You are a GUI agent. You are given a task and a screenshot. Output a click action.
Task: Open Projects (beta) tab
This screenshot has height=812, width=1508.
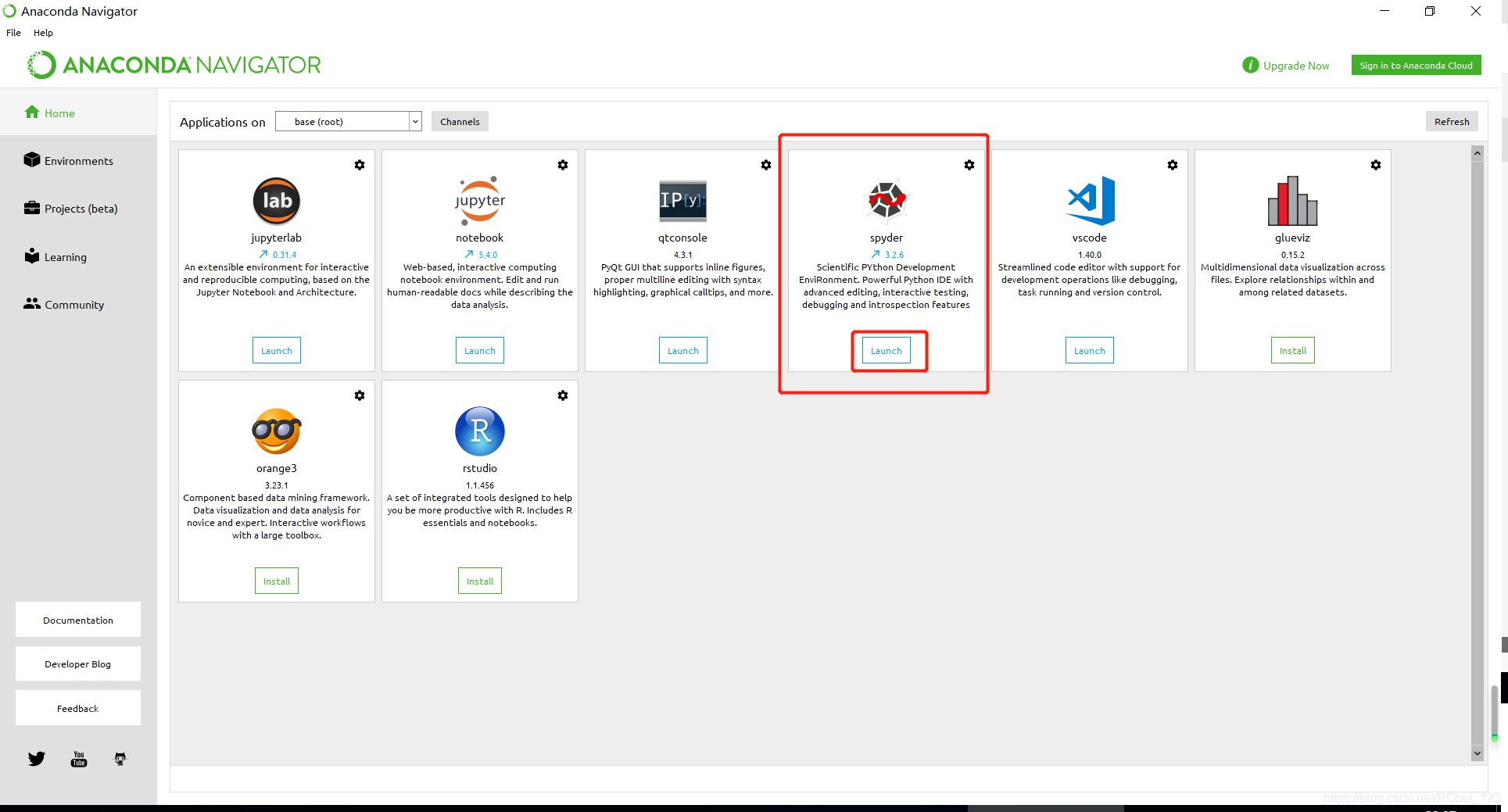78,209
